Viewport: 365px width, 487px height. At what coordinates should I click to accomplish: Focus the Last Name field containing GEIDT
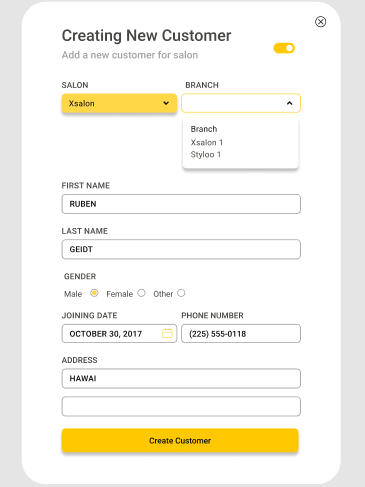(181, 249)
